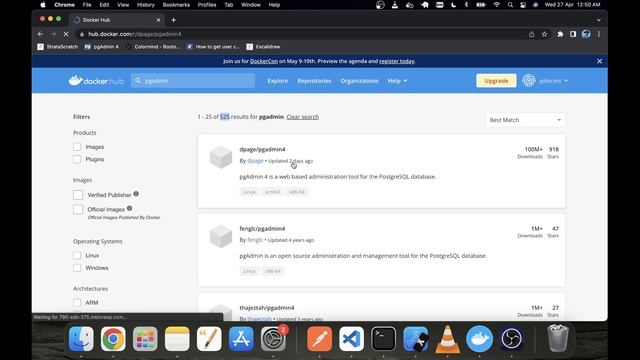Click the Official Images info icon

[129, 208]
